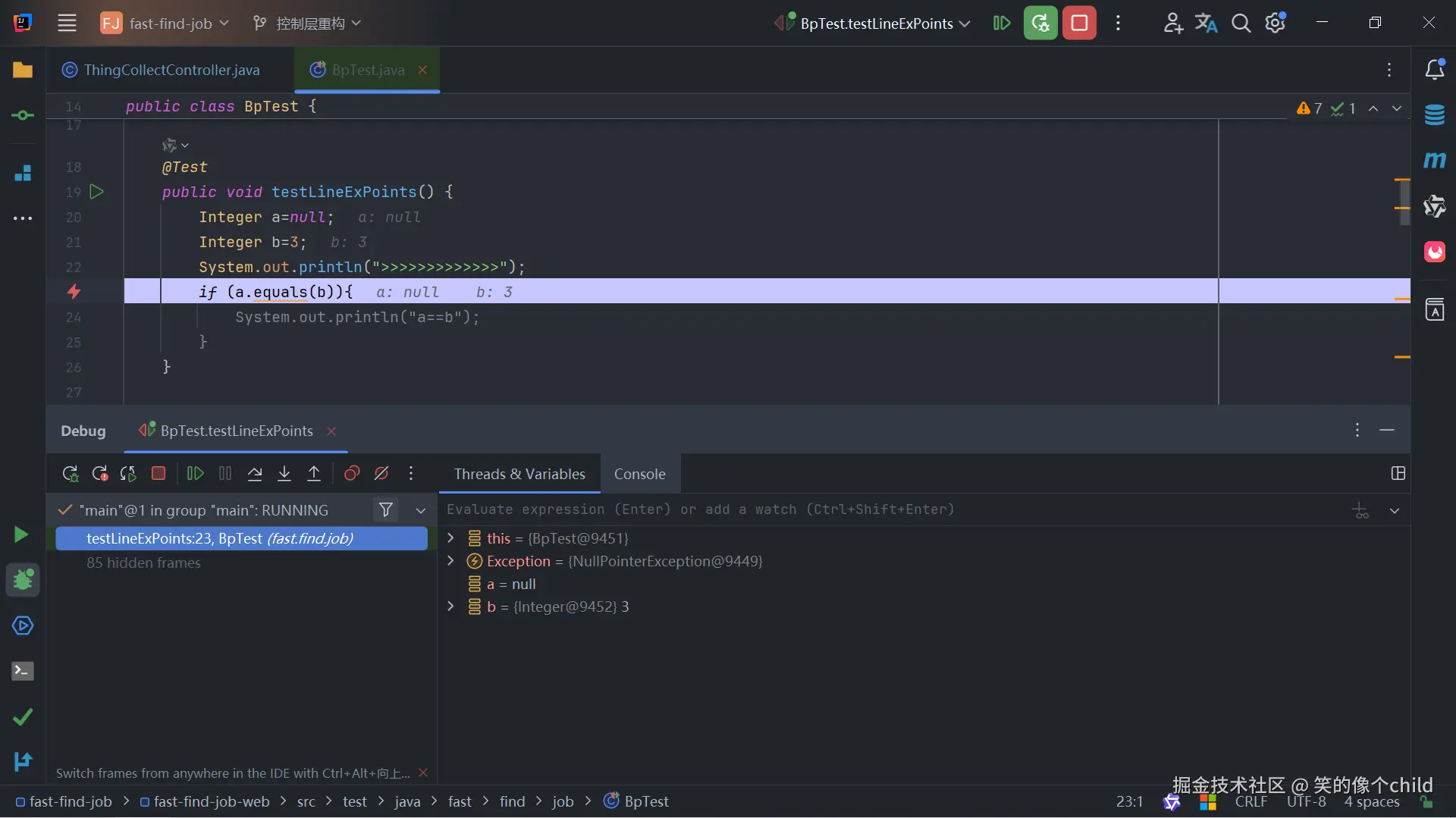Screen dimensions: 1456x818
Task: Show more tool windows ellipsis
Action: (23, 218)
